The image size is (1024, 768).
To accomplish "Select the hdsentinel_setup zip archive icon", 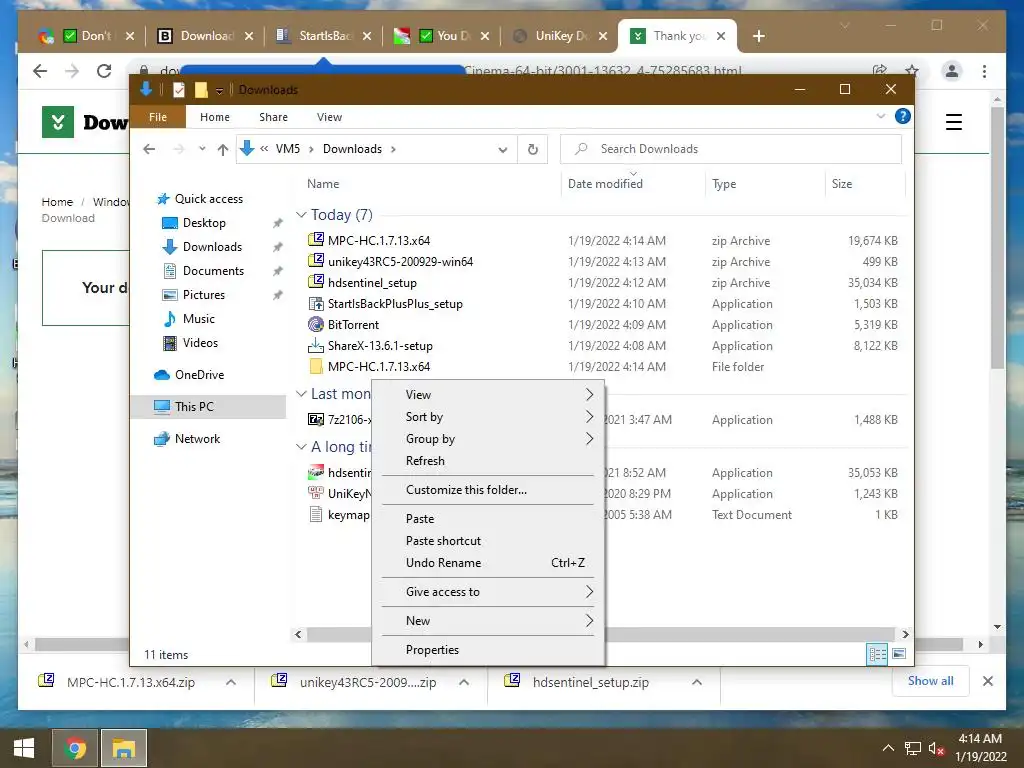I will coord(316,281).
